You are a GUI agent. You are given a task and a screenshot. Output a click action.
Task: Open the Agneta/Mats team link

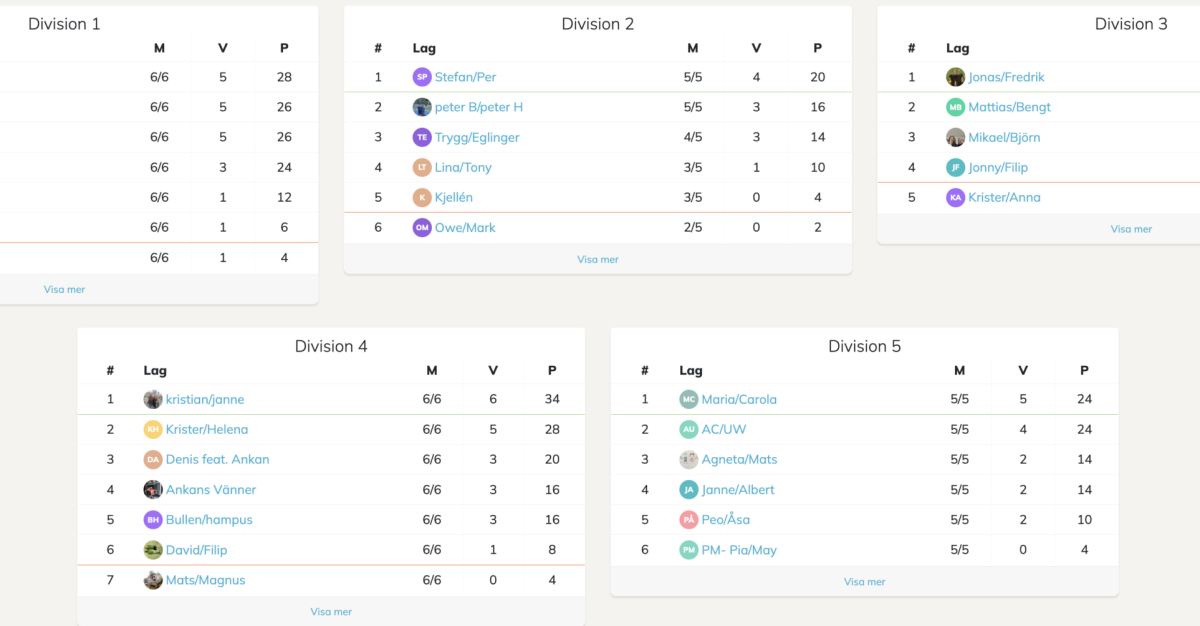tap(739, 459)
